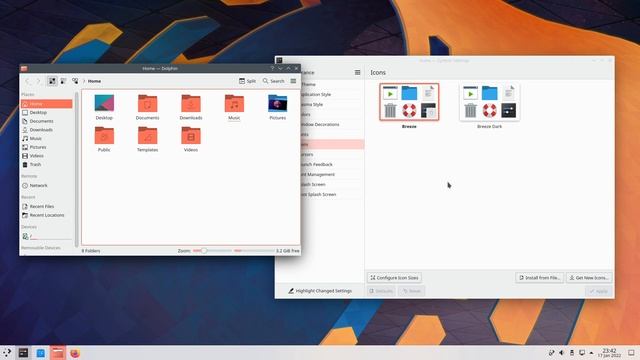640x360 pixels.
Task: Click Install from File button
Action: click(x=540, y=278)
